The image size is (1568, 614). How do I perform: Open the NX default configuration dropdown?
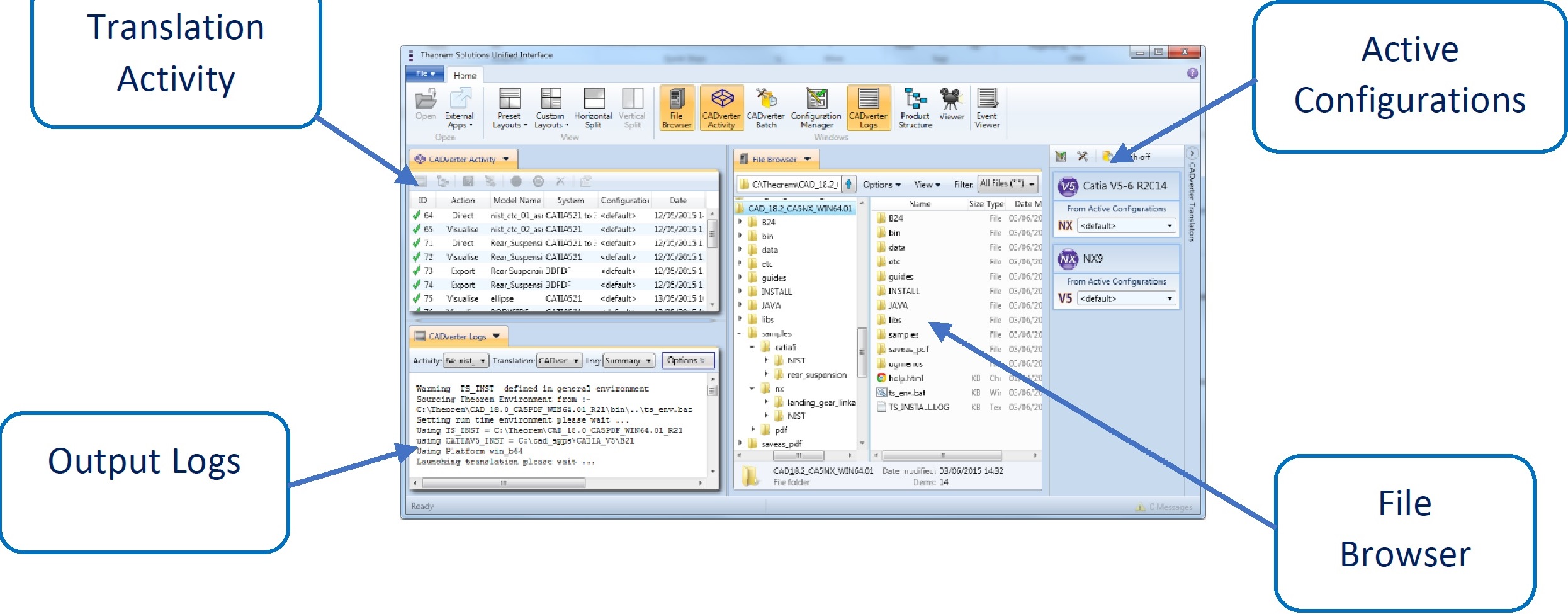1126,225
